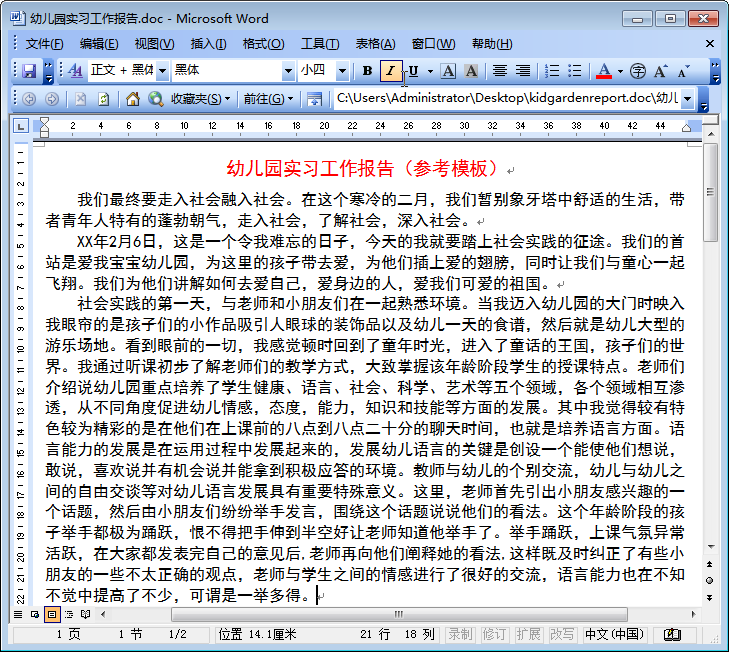This screenshot has height=652, width=729.
Task: Open the address bar dropdown arrow
Action: click(x=688, y=99)
